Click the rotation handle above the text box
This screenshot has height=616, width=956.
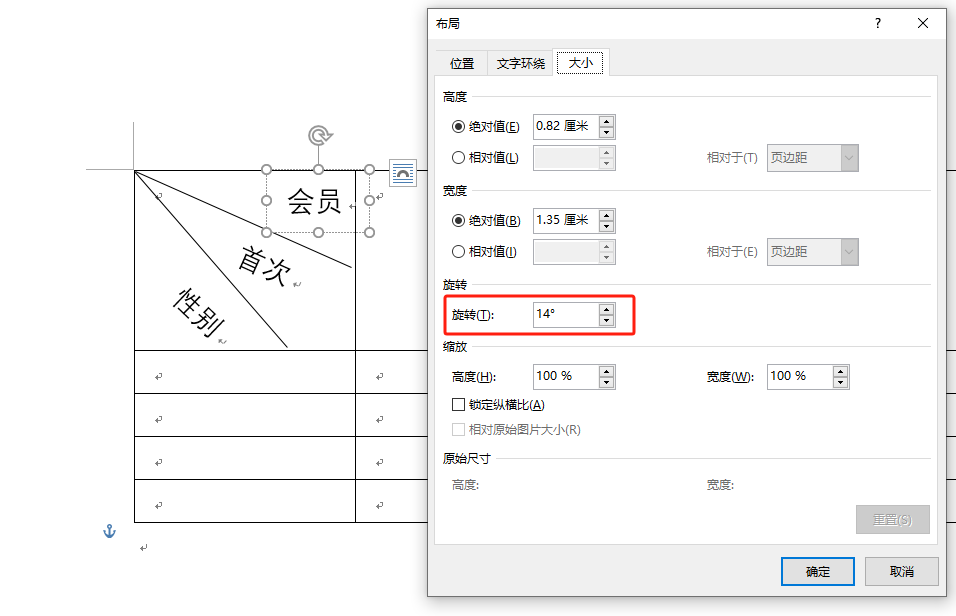pyautogui.click(x=318, y=136)
